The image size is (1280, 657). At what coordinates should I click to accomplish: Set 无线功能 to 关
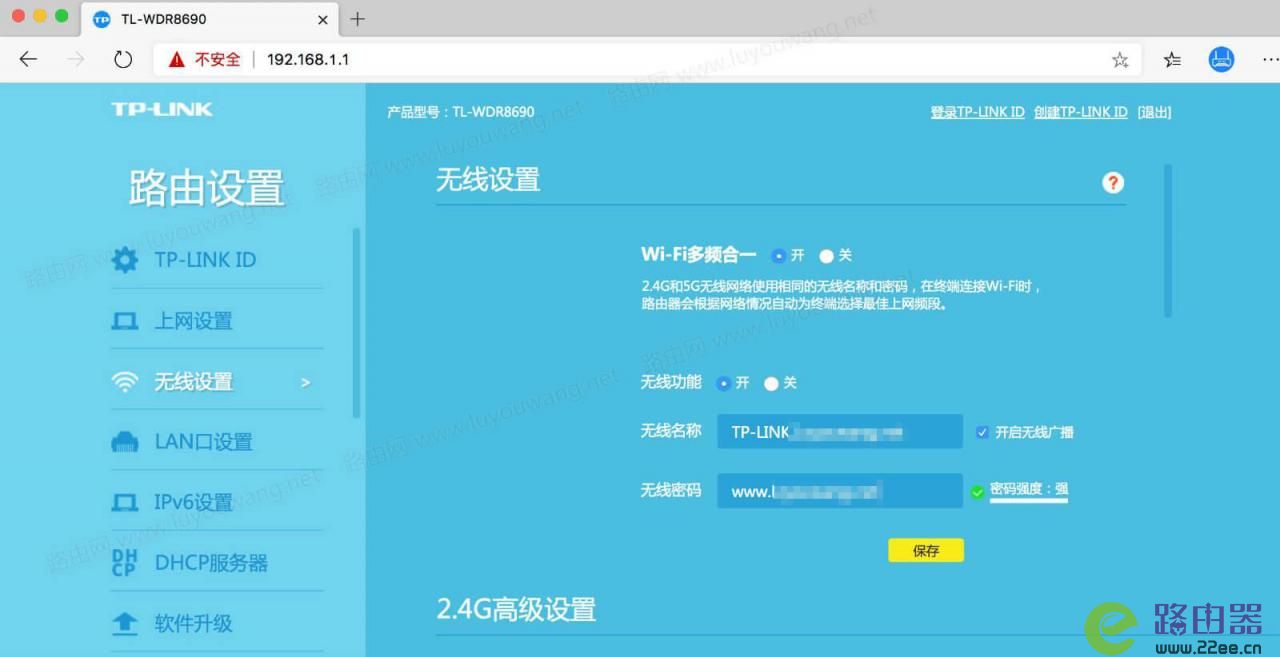pos(771,383)
